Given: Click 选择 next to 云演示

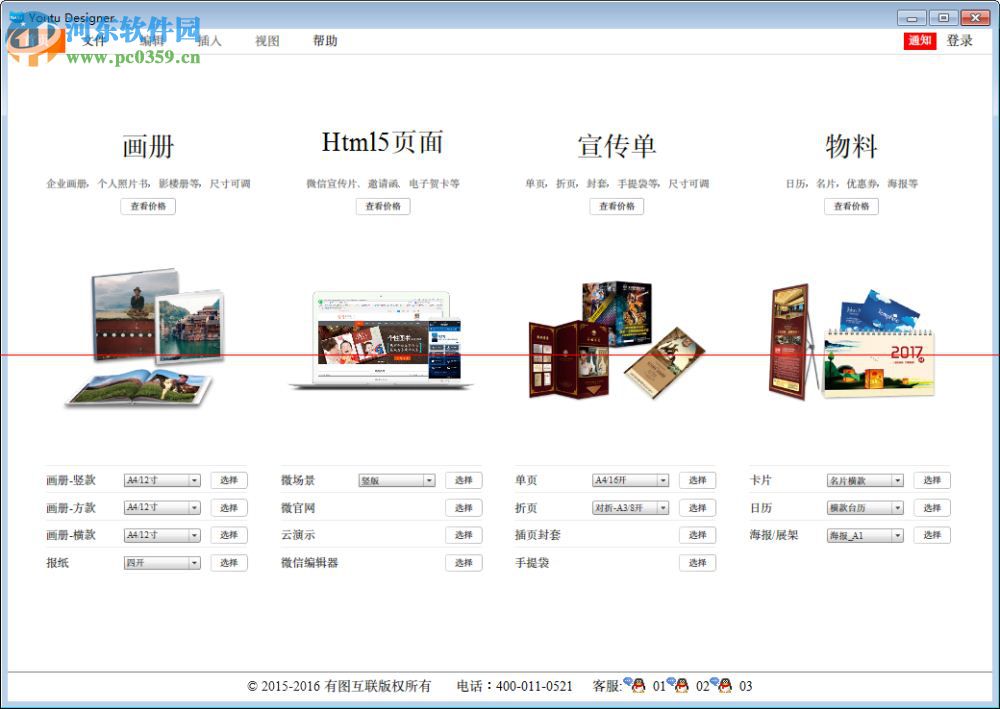Looking at the screenshot, I should click(464, 535).
